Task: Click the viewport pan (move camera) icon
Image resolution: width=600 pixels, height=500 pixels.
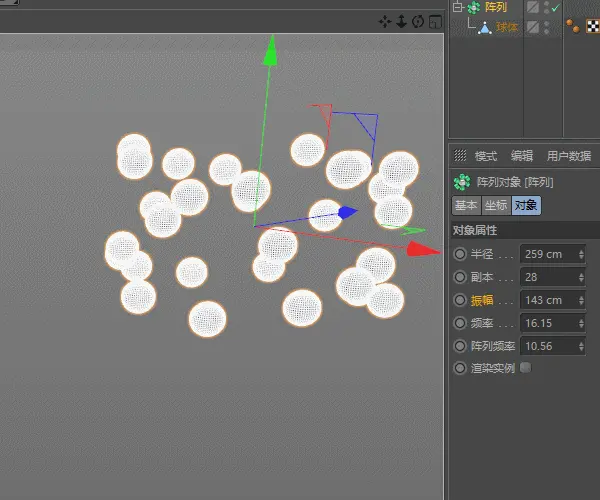Action: pyautogui.click(x=385, y=21)
